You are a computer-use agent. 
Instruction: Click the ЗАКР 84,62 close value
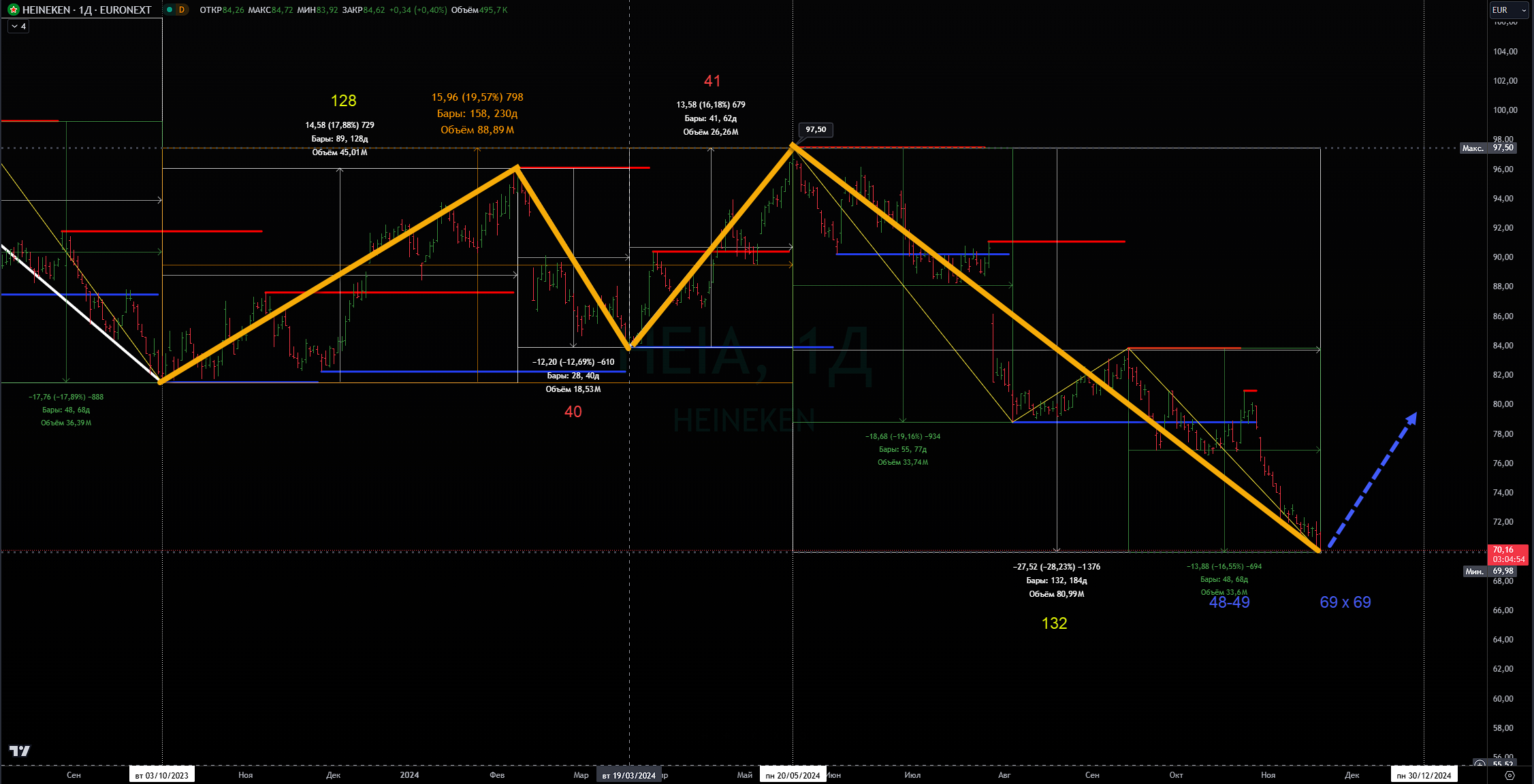point(363,10)
